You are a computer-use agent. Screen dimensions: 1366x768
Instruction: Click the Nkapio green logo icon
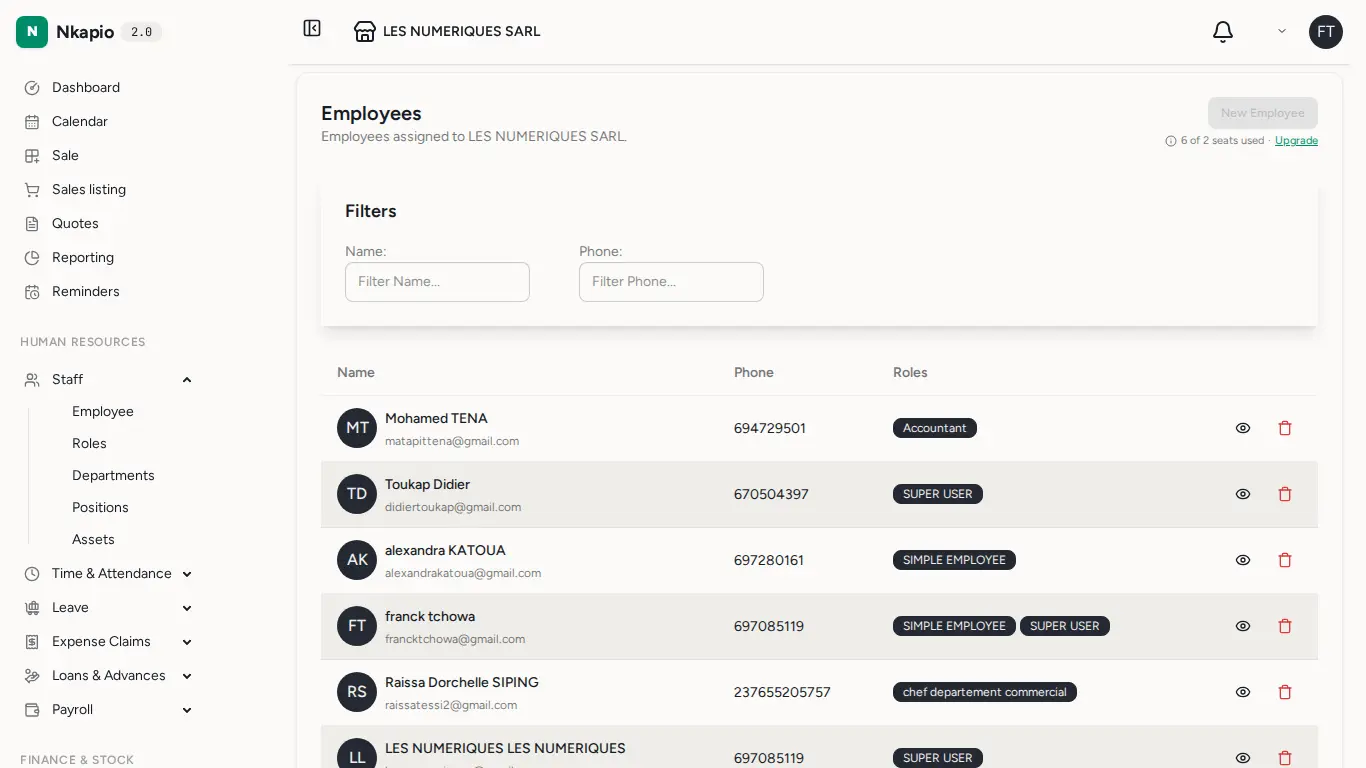(x=32, y=32)
